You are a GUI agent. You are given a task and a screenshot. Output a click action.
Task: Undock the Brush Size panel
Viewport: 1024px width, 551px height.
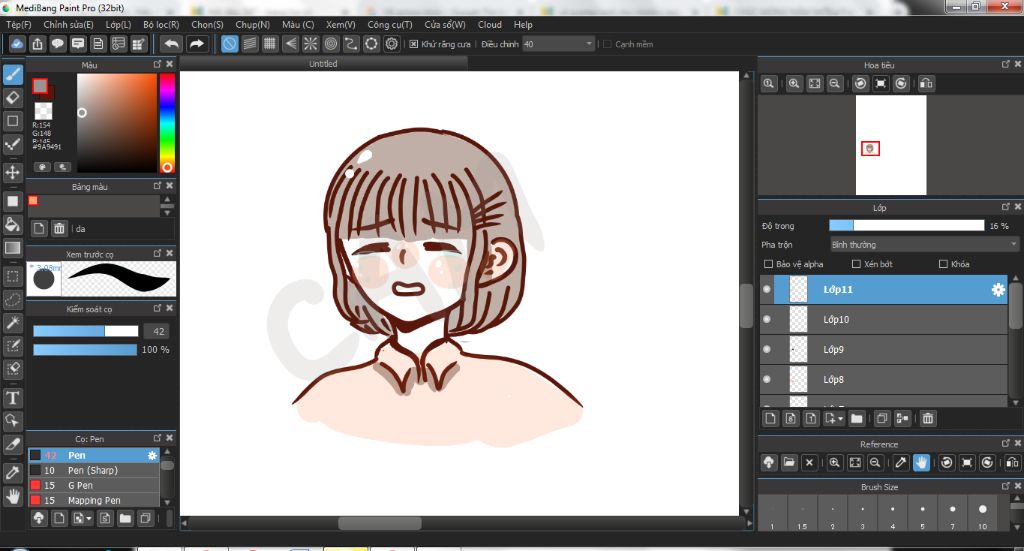click(x=1005, y=486)
